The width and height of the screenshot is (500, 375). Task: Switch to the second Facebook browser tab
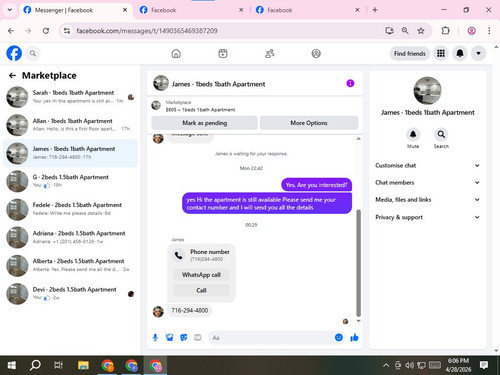[191, 10]
